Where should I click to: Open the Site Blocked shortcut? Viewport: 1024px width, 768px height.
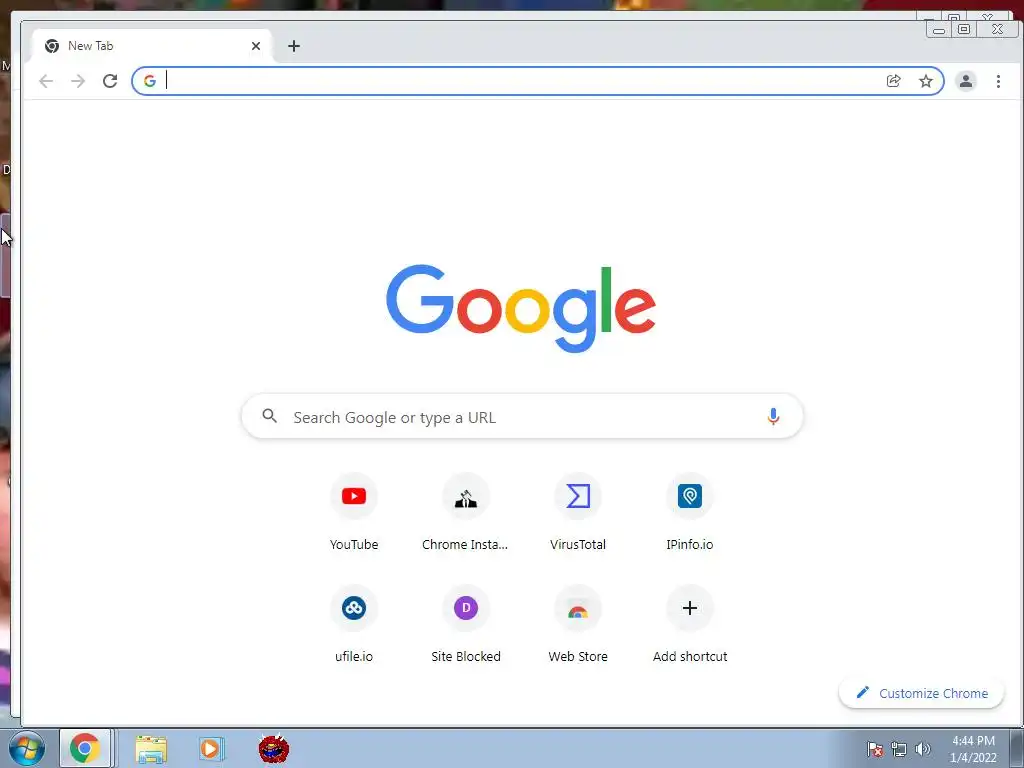(466, 625)
